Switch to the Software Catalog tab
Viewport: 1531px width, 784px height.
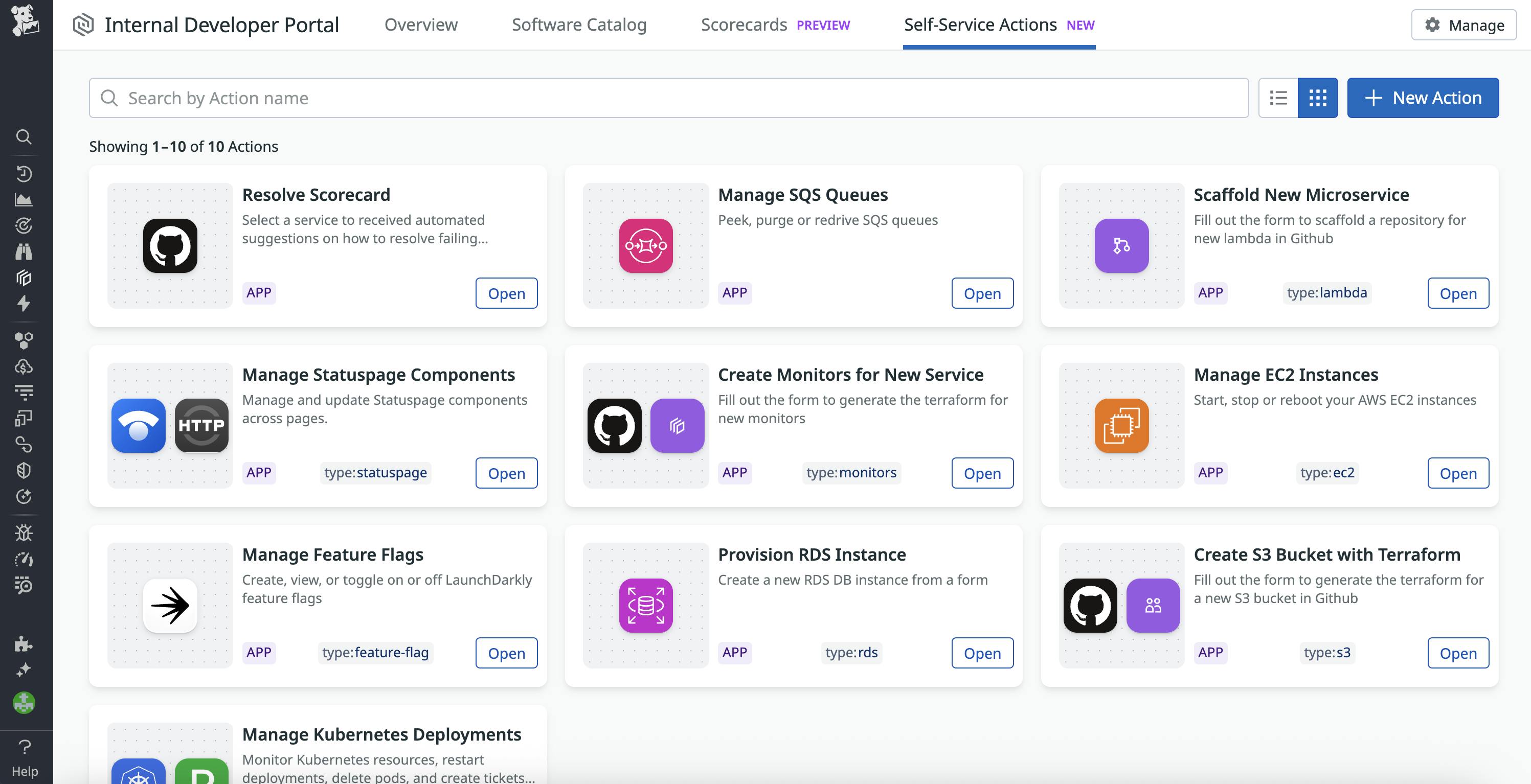coord(579,25)
